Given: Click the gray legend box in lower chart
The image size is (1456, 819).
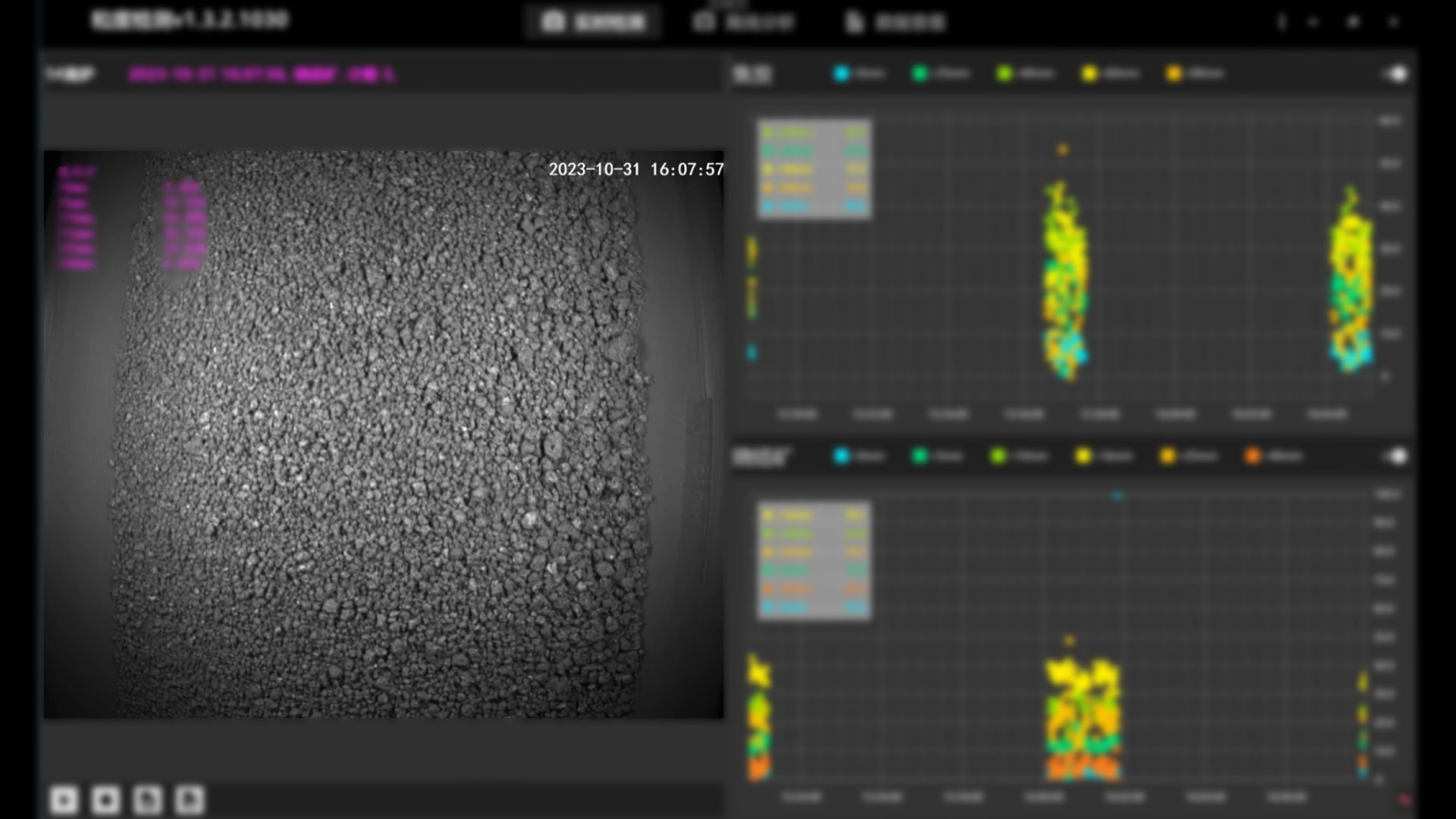Looking at the screenshot, I should click(x=814, y=561).
